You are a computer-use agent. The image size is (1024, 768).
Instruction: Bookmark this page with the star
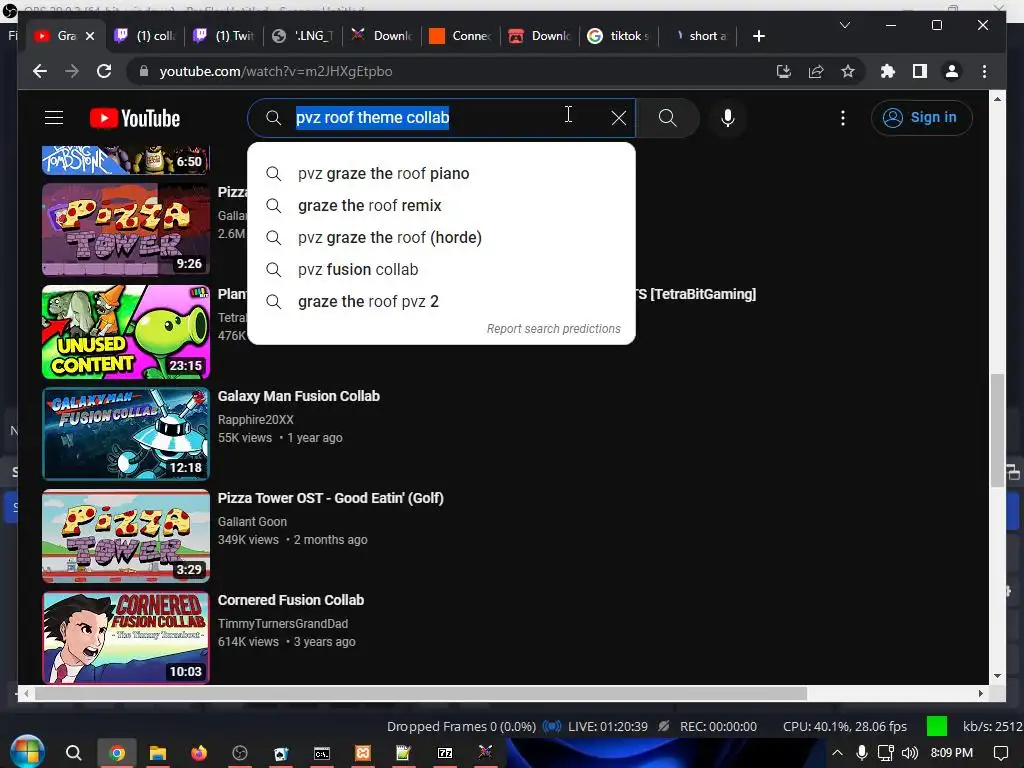coord(848,71)
